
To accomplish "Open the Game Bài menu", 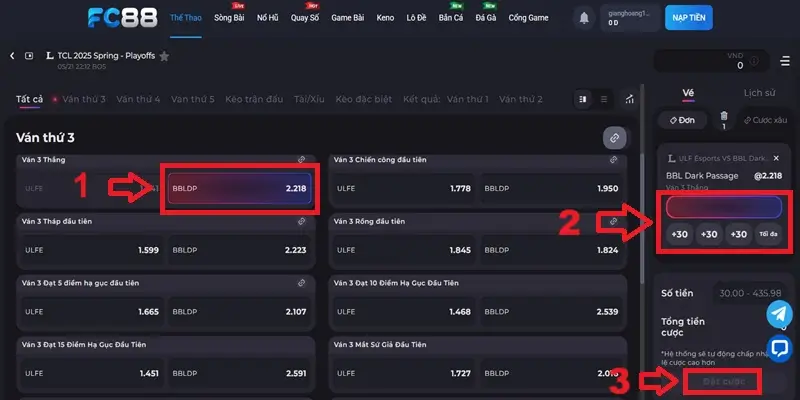I will [347, 18].
